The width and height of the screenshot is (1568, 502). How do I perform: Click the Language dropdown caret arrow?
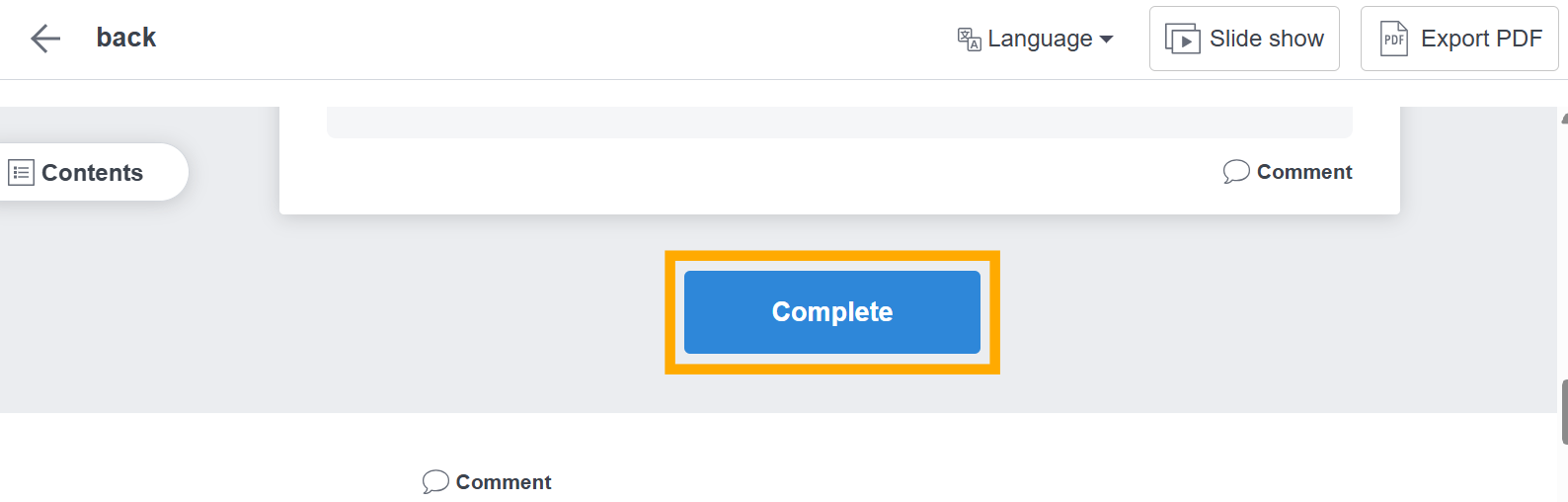point(1107,40)
